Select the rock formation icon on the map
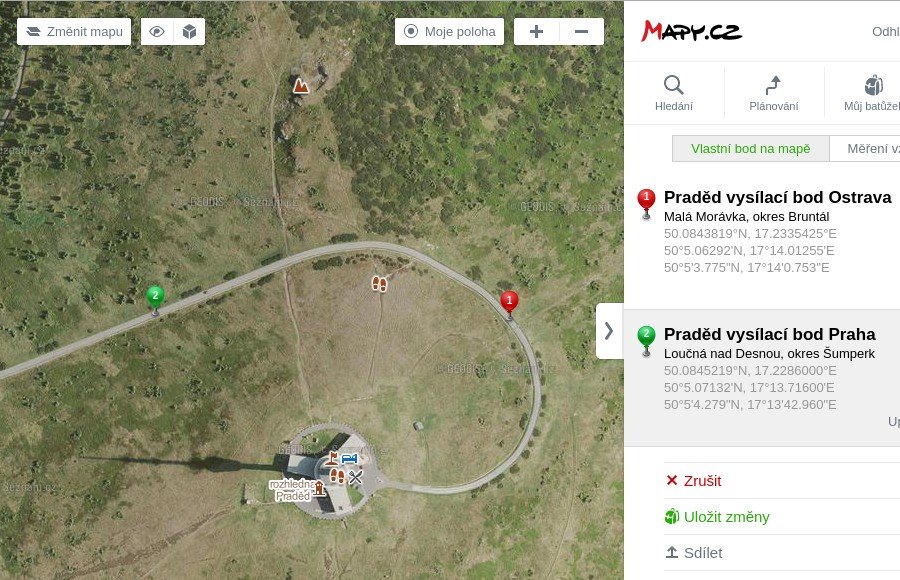The width and height of the screenshot is (900, 580). 301,86
